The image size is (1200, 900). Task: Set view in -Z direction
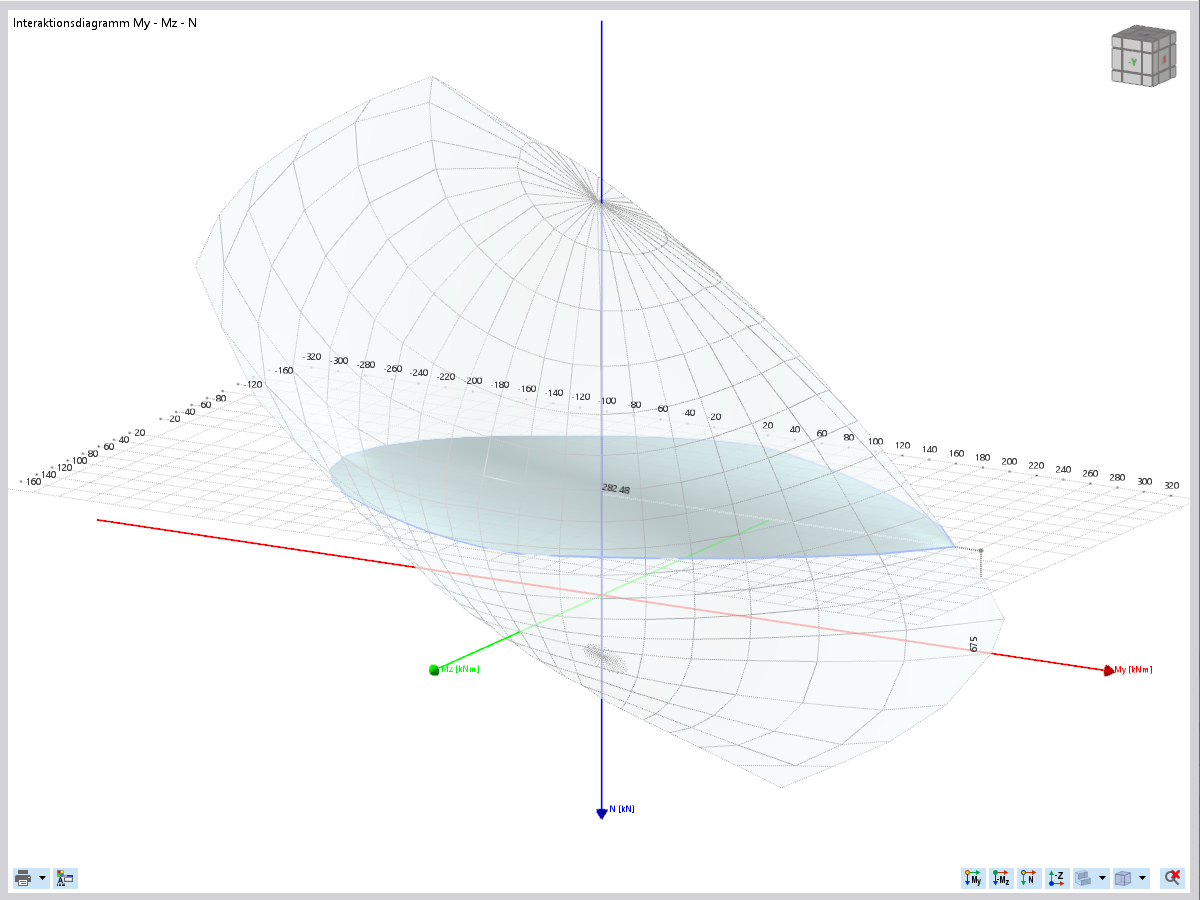(1056, 878)
